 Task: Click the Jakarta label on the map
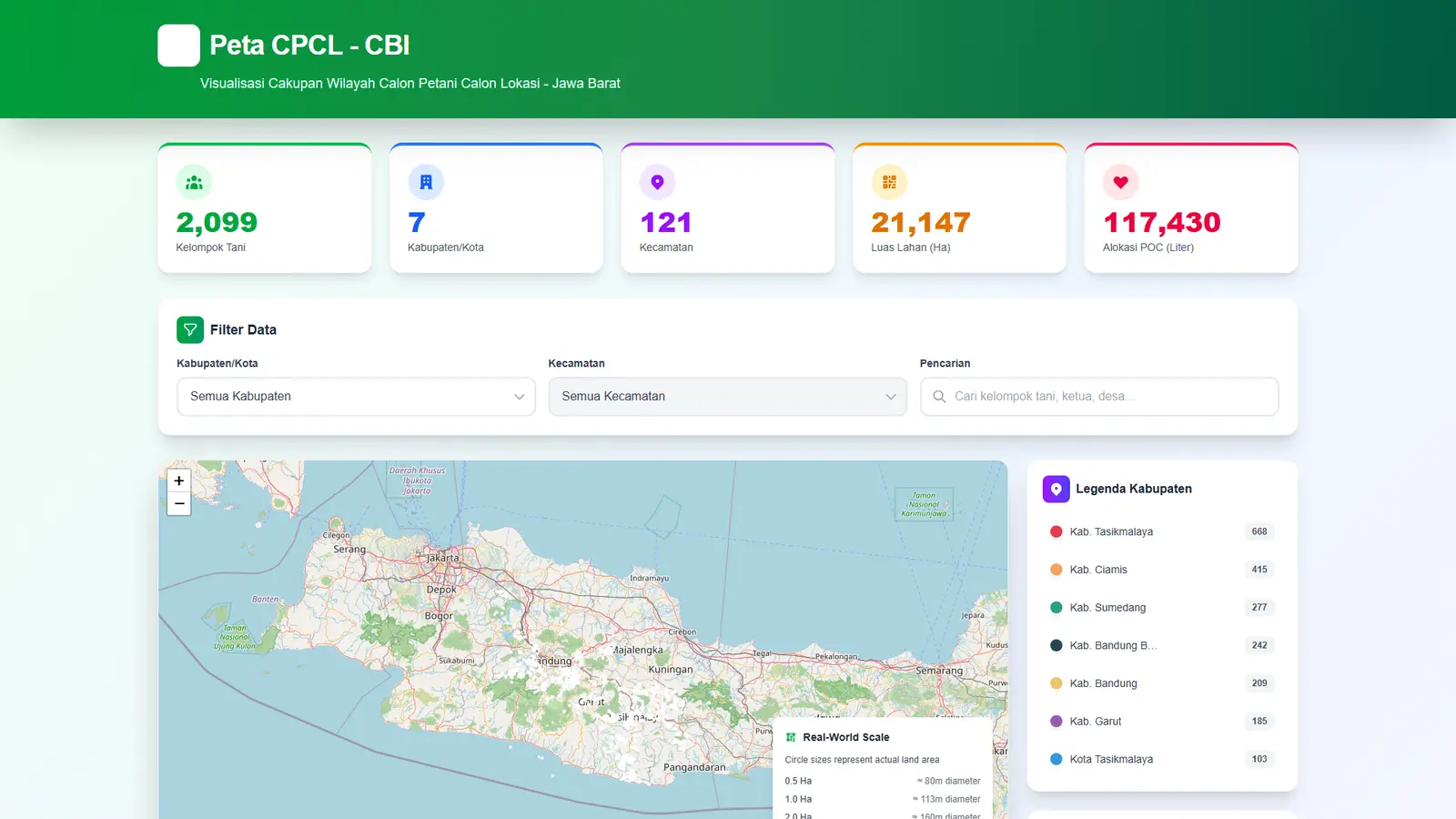[x=443, y=558]
